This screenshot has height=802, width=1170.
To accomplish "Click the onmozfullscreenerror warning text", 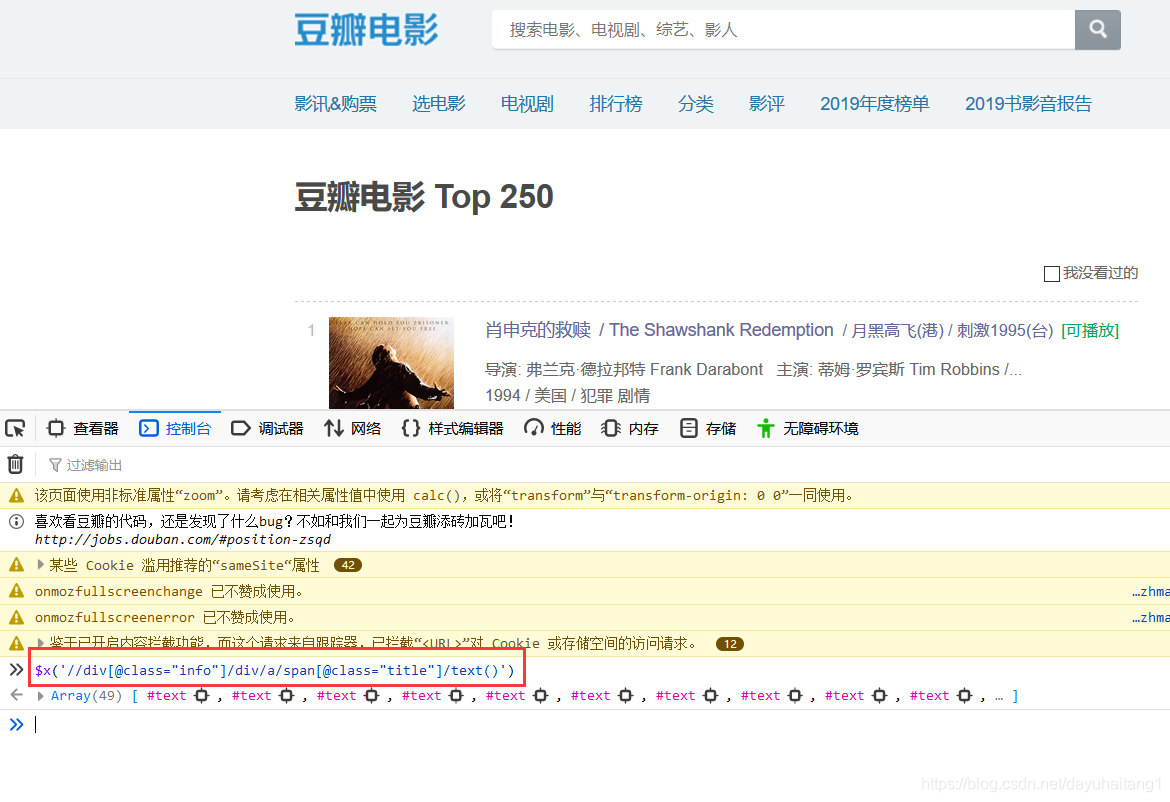I will point(165,618).
